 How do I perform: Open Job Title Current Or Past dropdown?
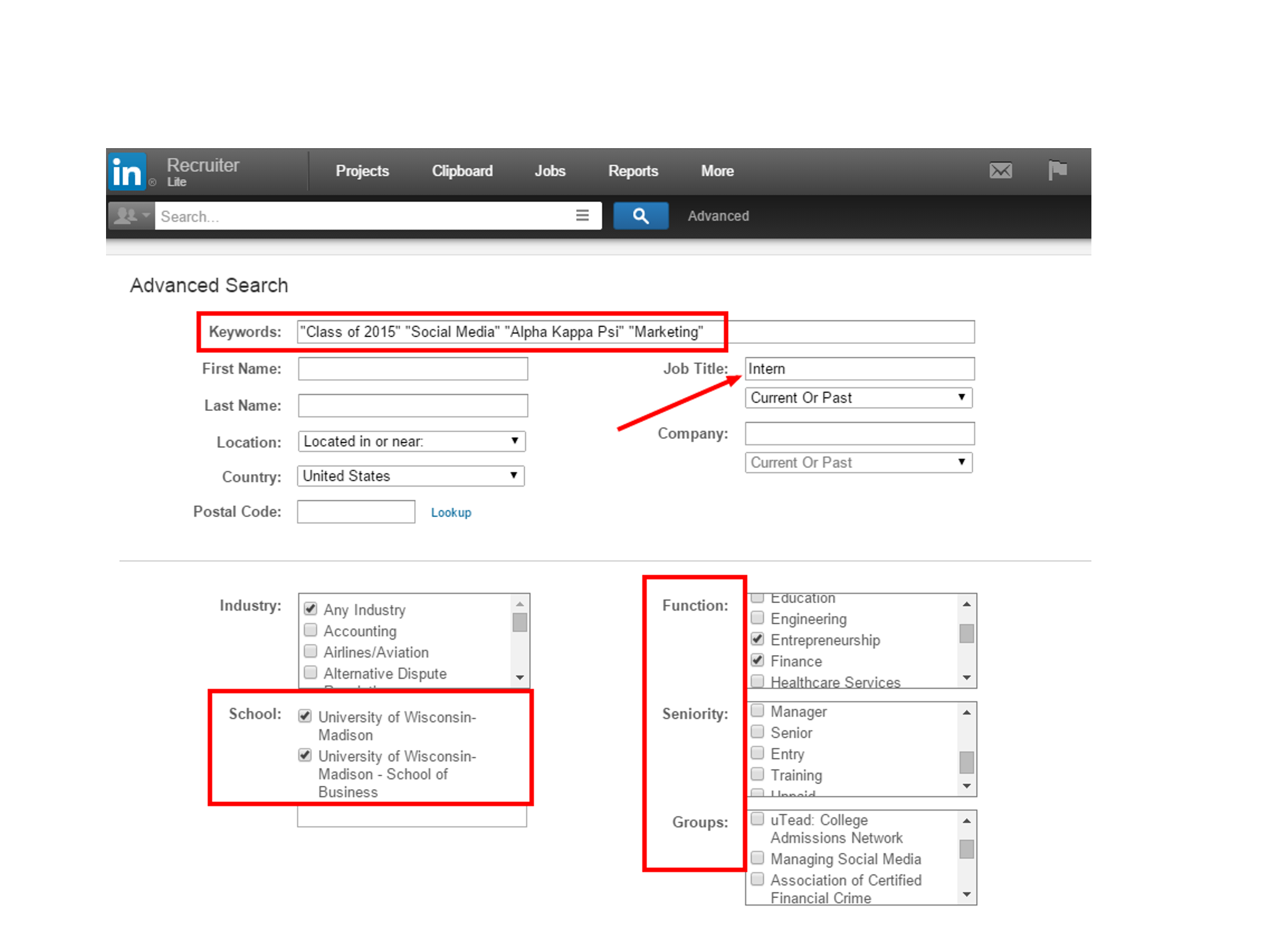859,398
